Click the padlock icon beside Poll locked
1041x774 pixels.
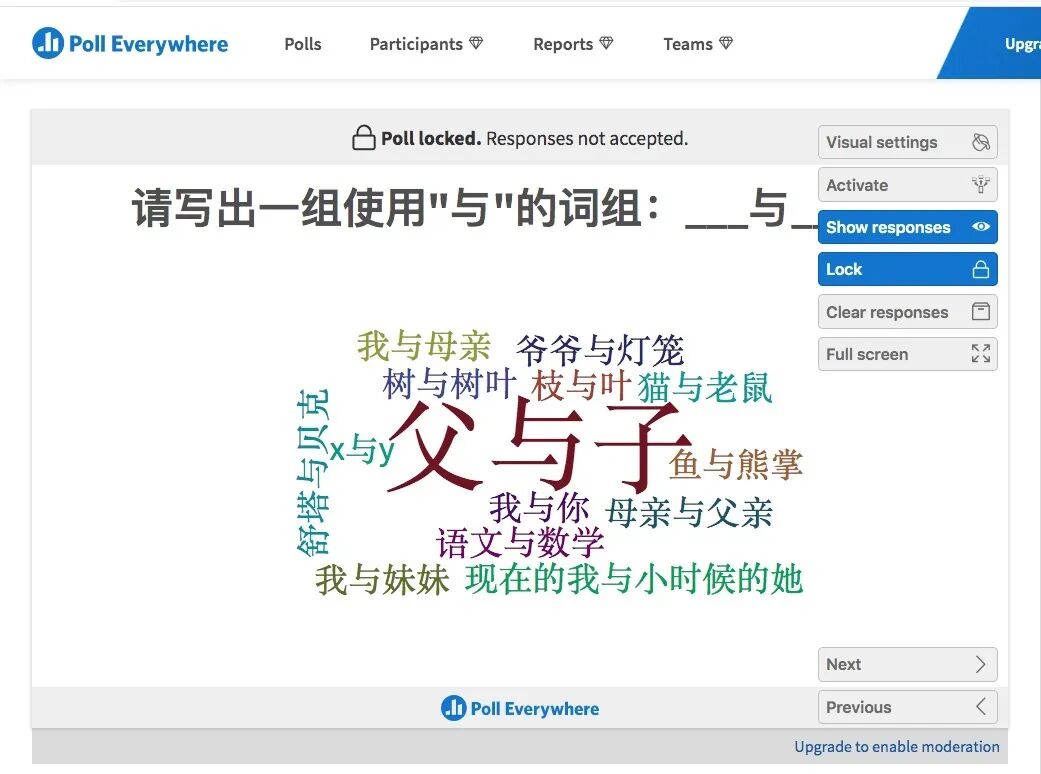(x=363, y=137)
